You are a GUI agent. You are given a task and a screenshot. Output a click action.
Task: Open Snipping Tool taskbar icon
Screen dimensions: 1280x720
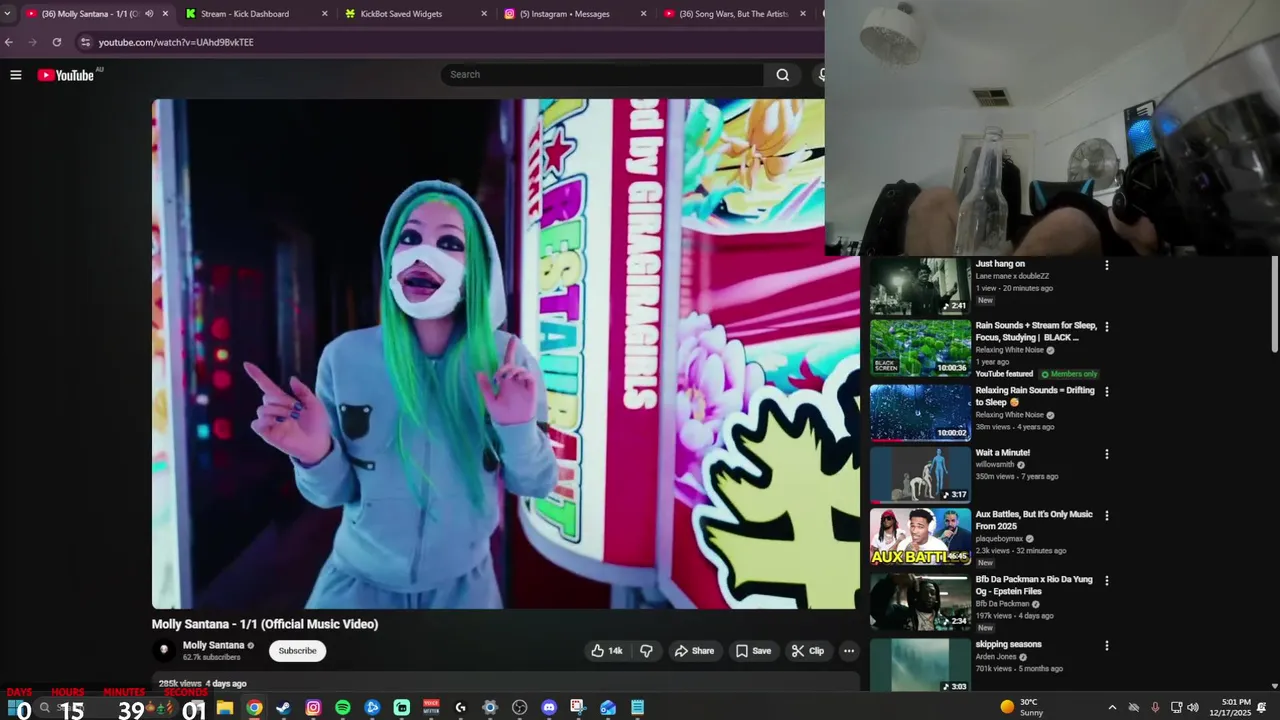[578, 708]
